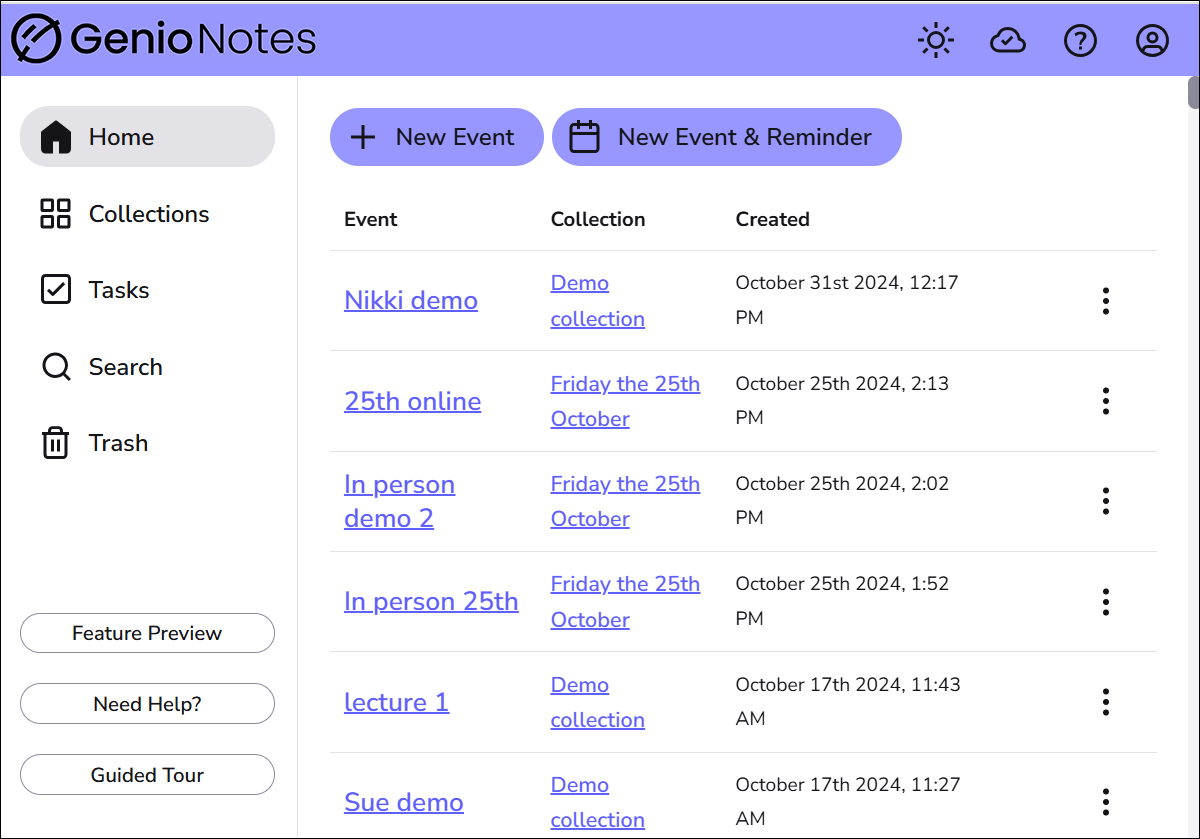Click the Genio Notes logo
The width and height of the screenshot is (1200, 839).
(164, 40)
